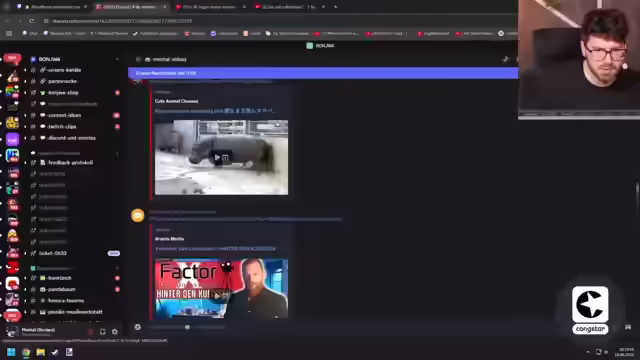Screen dimensions: 640x360
Task: Toggle the headphones deafen button
Action: point(102,332)
